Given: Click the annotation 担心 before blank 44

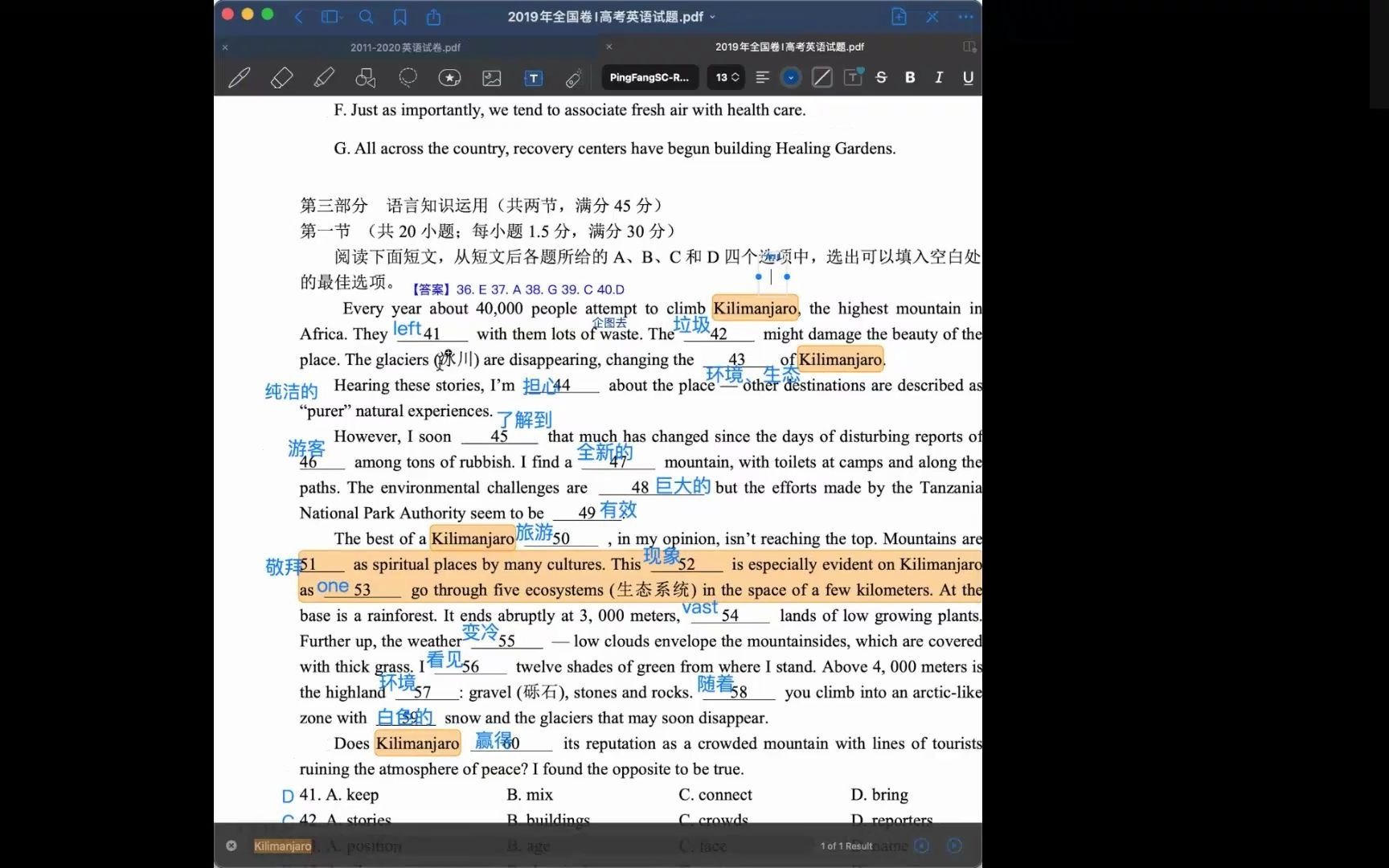Looking at the screenshot, I should [x=539, y=386].
